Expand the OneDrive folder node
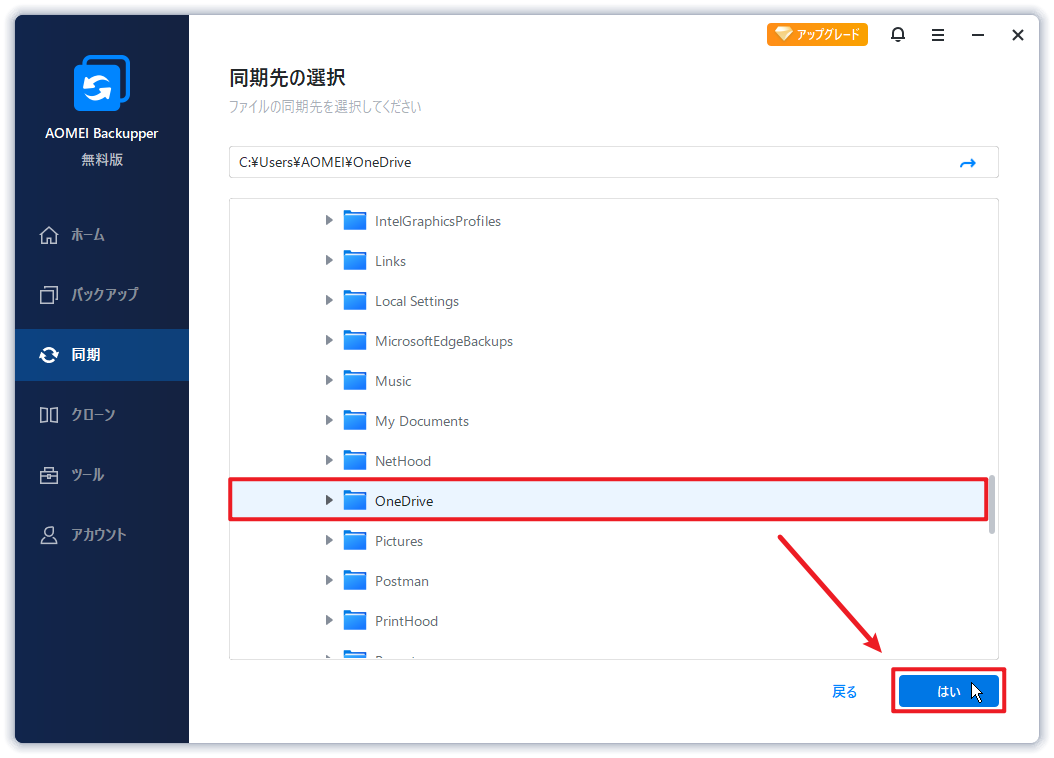Viewport: 1054px width, 758px height. tap(329, 500)
